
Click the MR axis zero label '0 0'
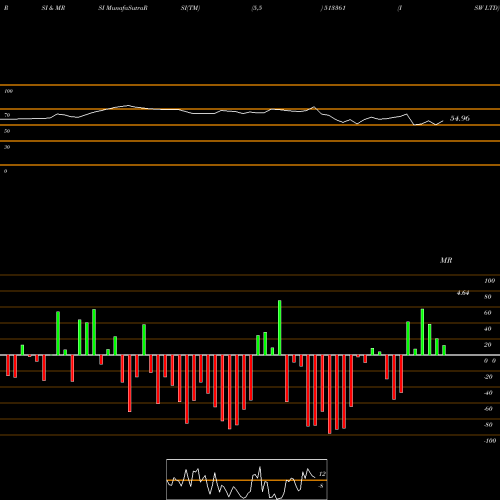pos(490,361)
